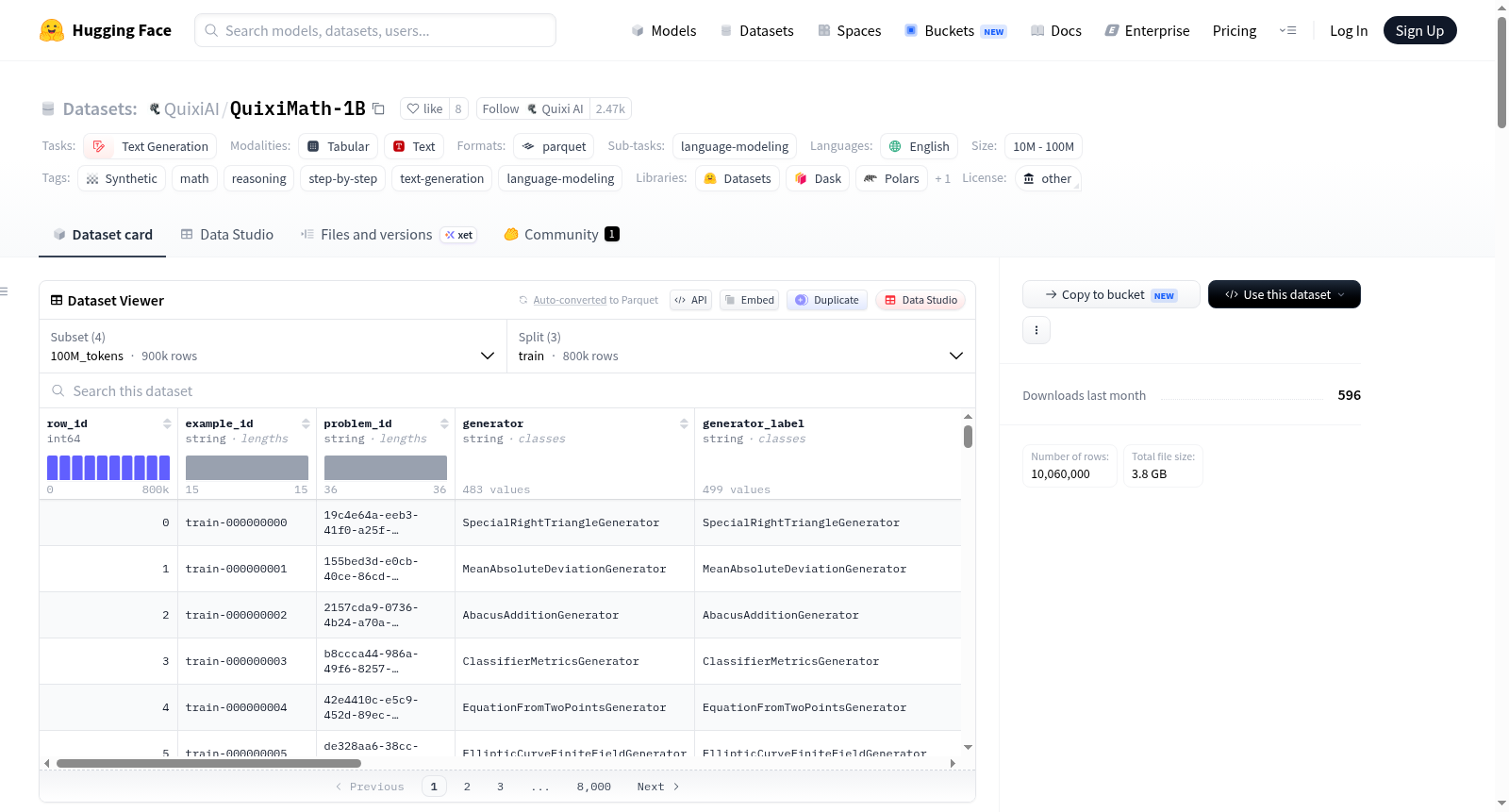Screen dimensions: 1509x812
Task: Focus the search models, datasets, users field
Action: (x=375, y=30)
